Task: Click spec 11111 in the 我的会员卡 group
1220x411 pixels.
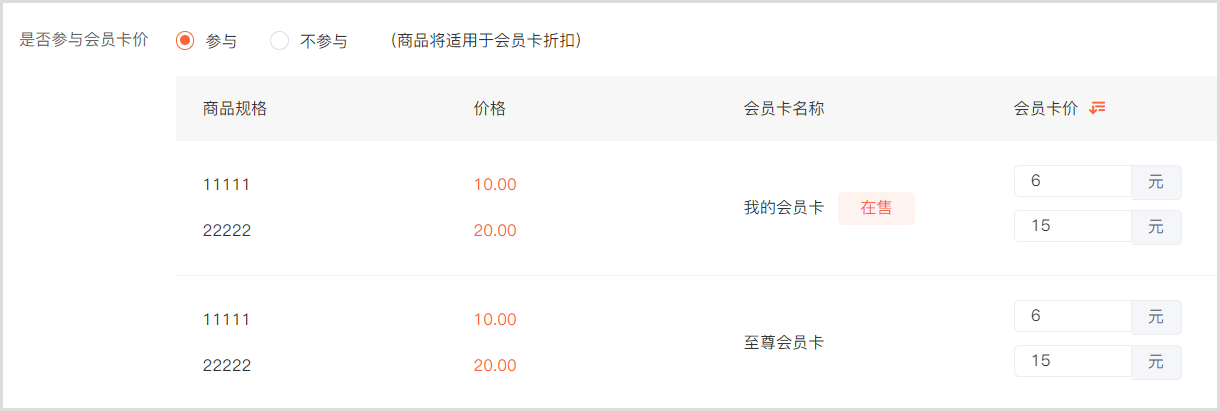Action: tap(226, 185)
